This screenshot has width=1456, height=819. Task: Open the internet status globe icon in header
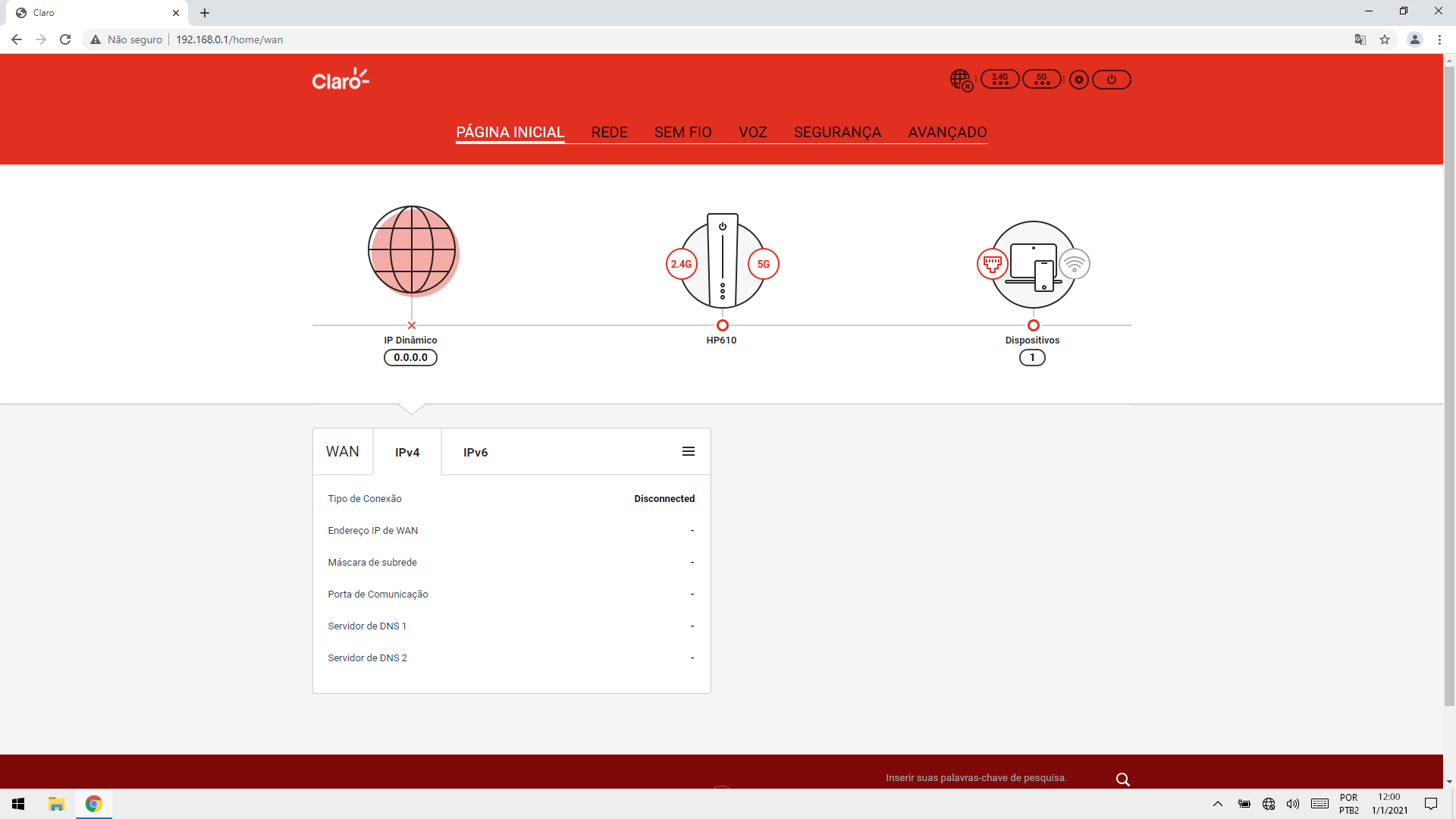[x=961, y=80]
